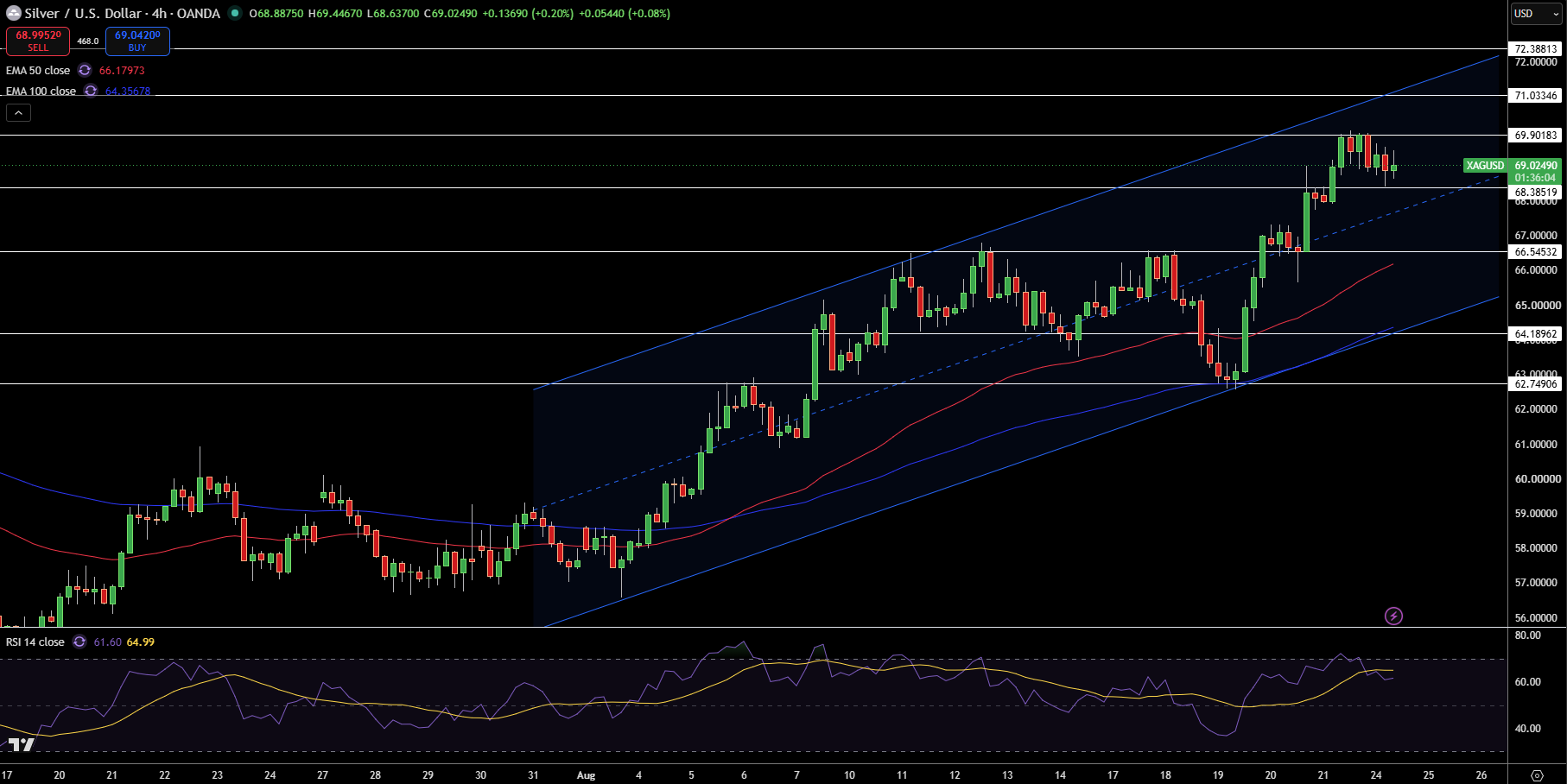Select the EMA 100 close legend label
This screenshot has height=784, width=1567.
click(x=41, y=91)
